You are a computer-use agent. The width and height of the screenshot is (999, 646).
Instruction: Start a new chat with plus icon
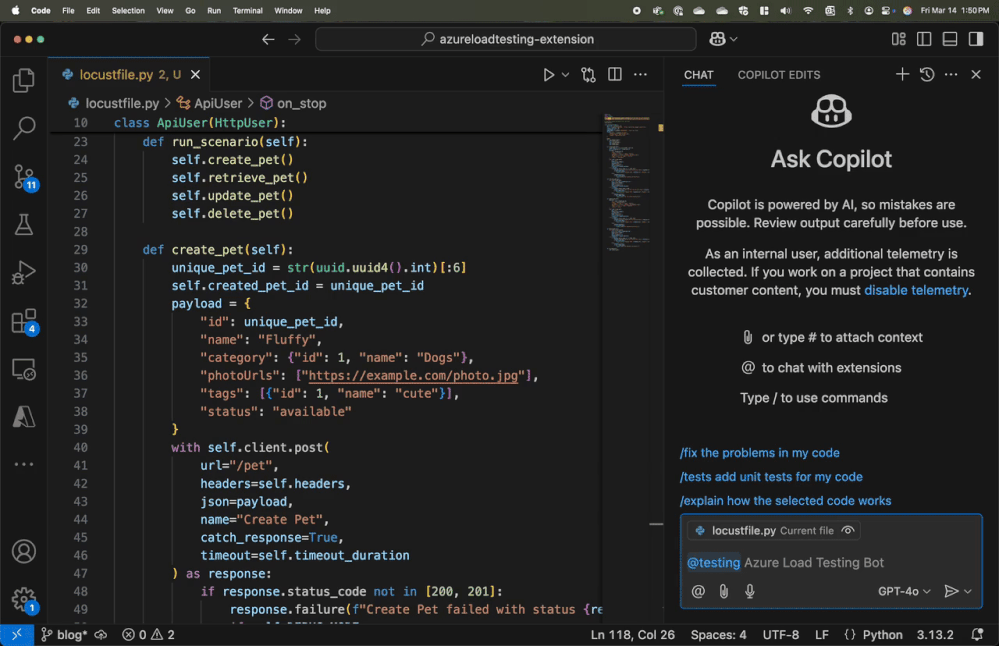click(x=902, y=75)
